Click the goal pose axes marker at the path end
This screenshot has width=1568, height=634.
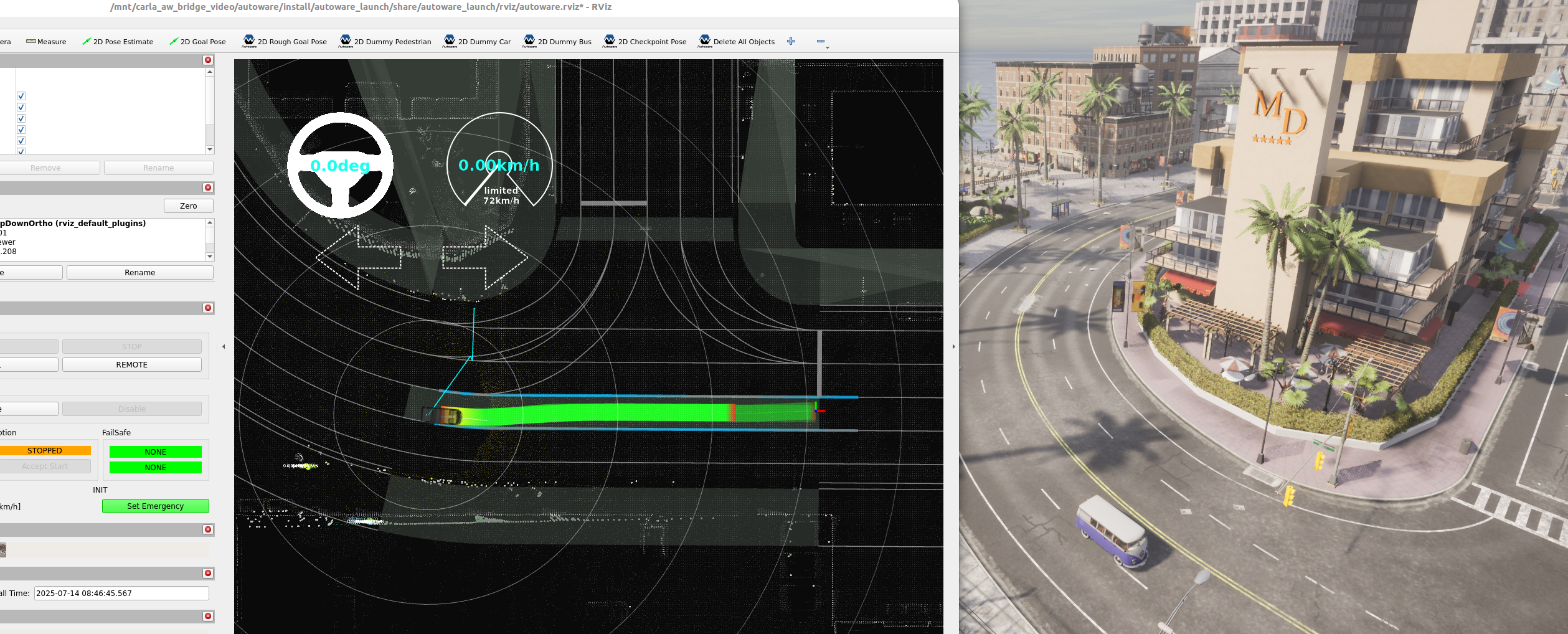tap(818, 409)
